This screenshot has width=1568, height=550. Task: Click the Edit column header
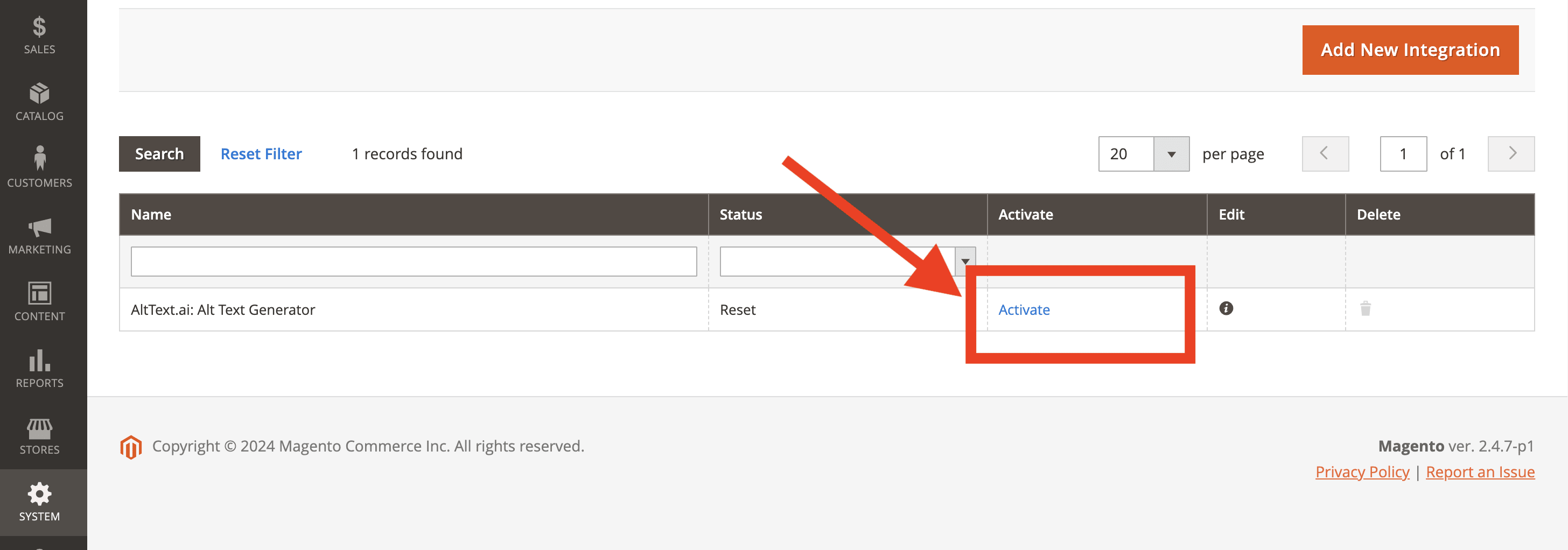coord(1276,215)
